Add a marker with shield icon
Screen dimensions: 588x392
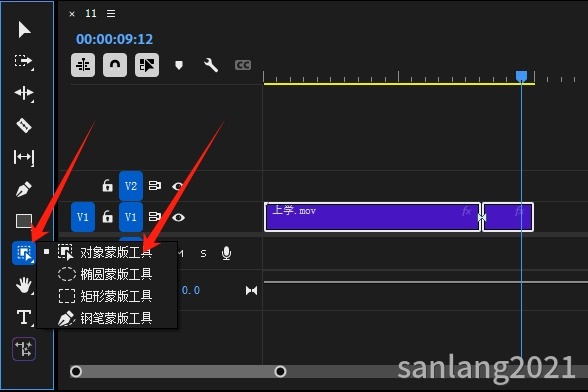(179, 65)
